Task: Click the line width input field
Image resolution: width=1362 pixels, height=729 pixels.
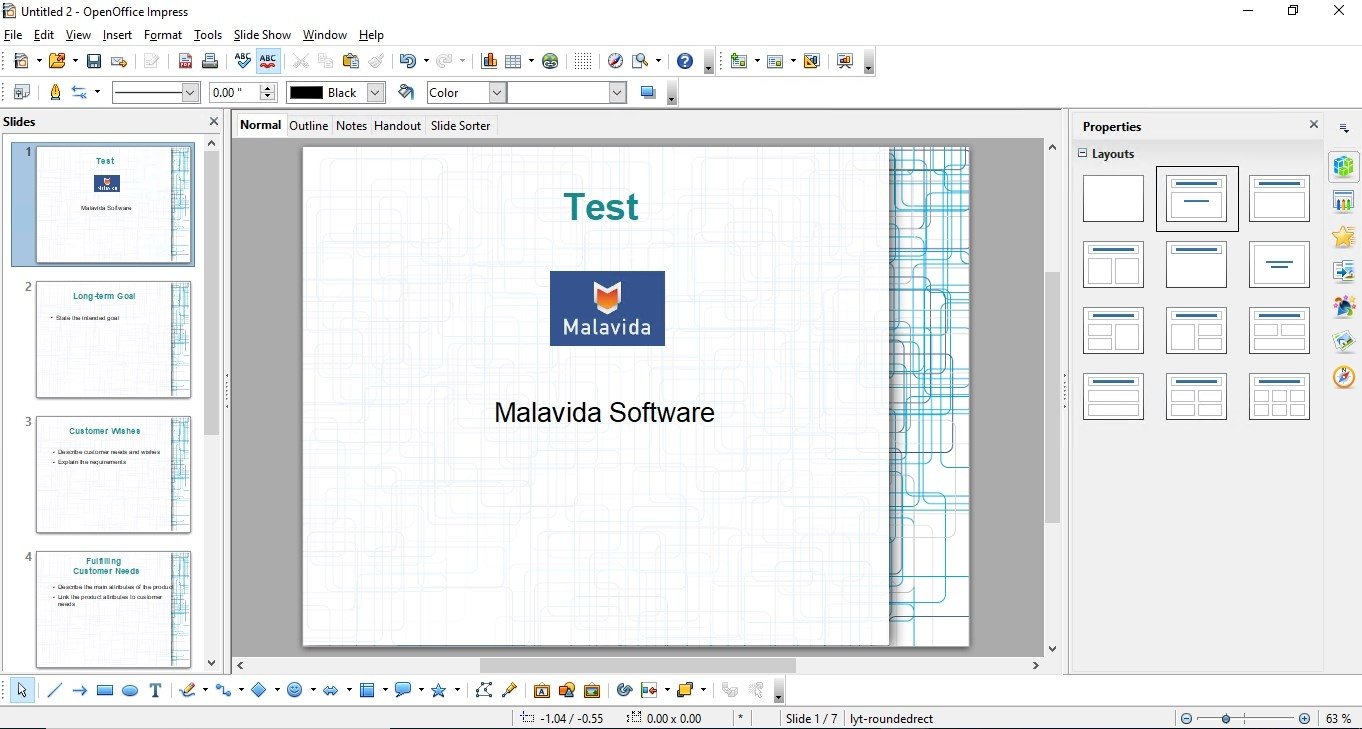Action: pyautogui.click(x=234, y=92)
